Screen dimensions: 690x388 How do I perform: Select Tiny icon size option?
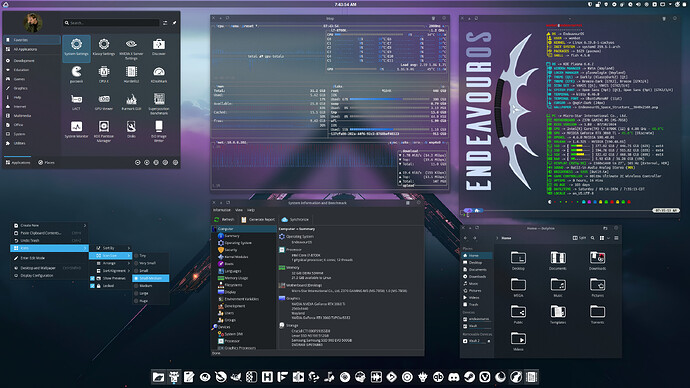(150, 256)
